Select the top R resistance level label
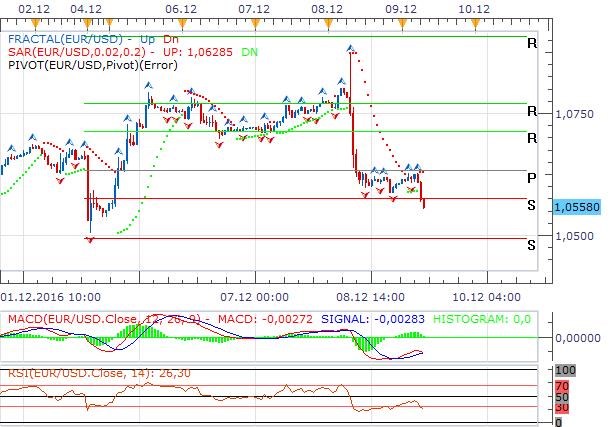This screenshot has width=610, height=427. click(x=531, y=43)
